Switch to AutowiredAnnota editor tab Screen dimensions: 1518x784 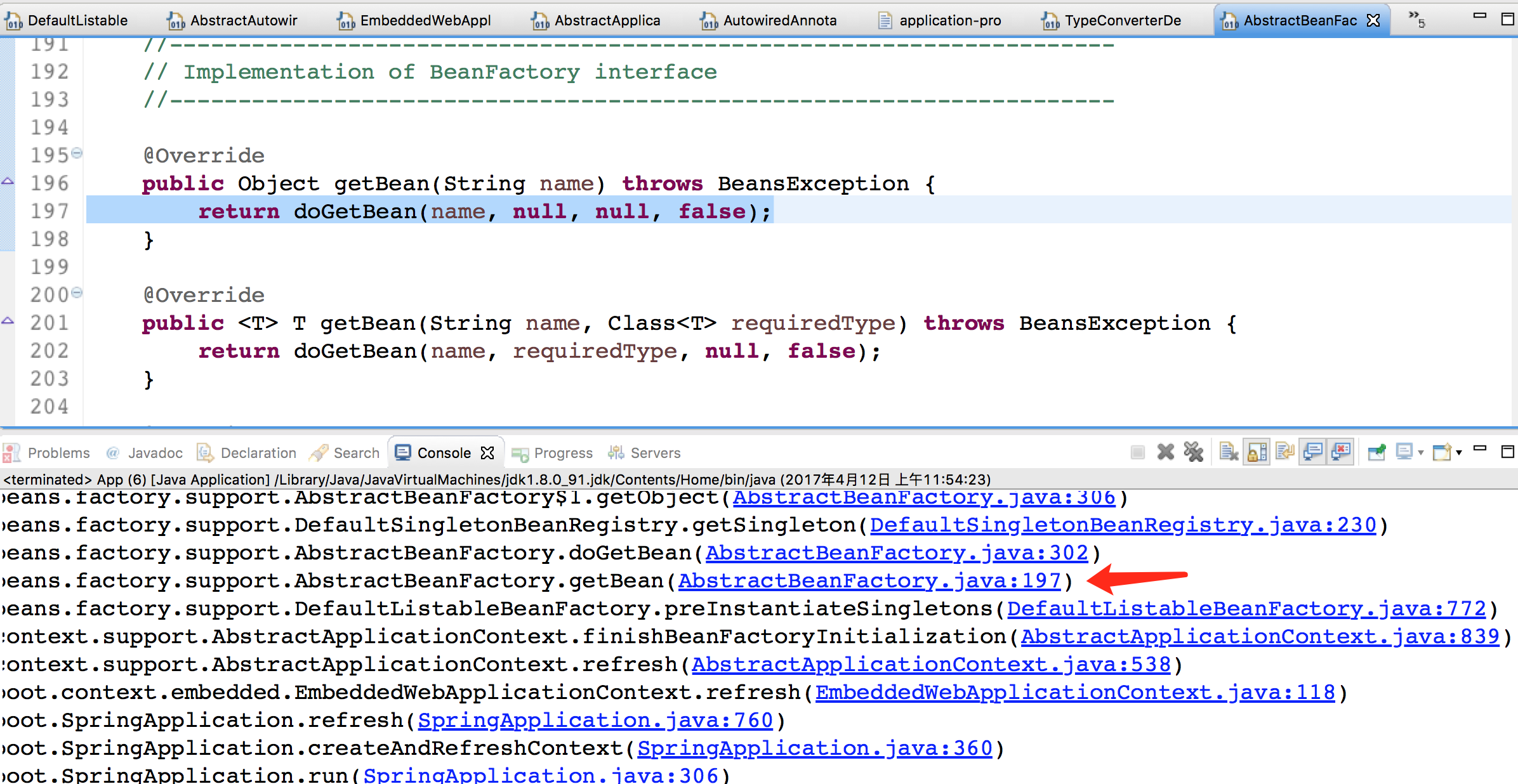pos(769,20)
